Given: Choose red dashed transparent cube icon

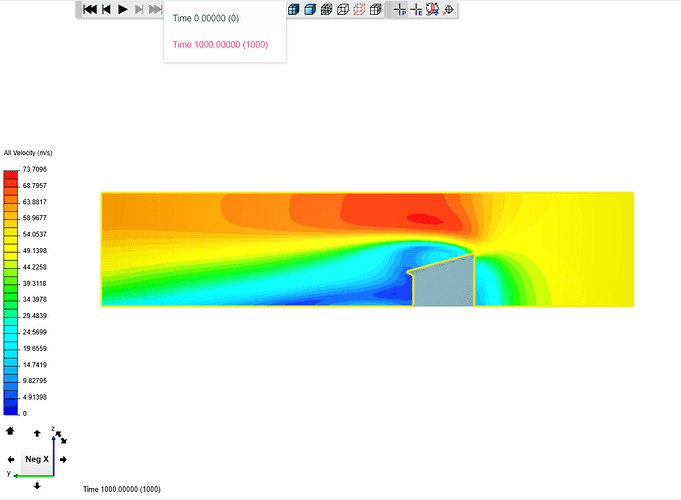Looking at the screenshot, I should tap(359, 9).
